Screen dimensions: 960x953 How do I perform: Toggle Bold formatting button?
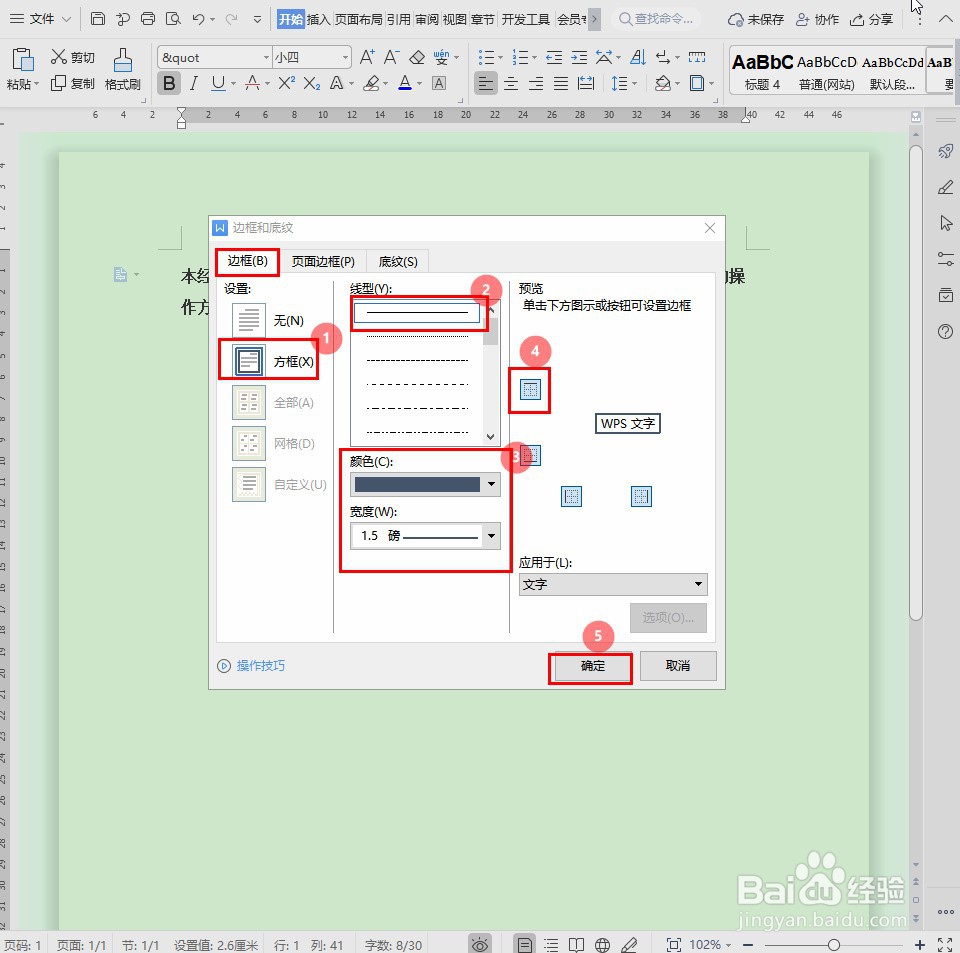tap(170, 83)
